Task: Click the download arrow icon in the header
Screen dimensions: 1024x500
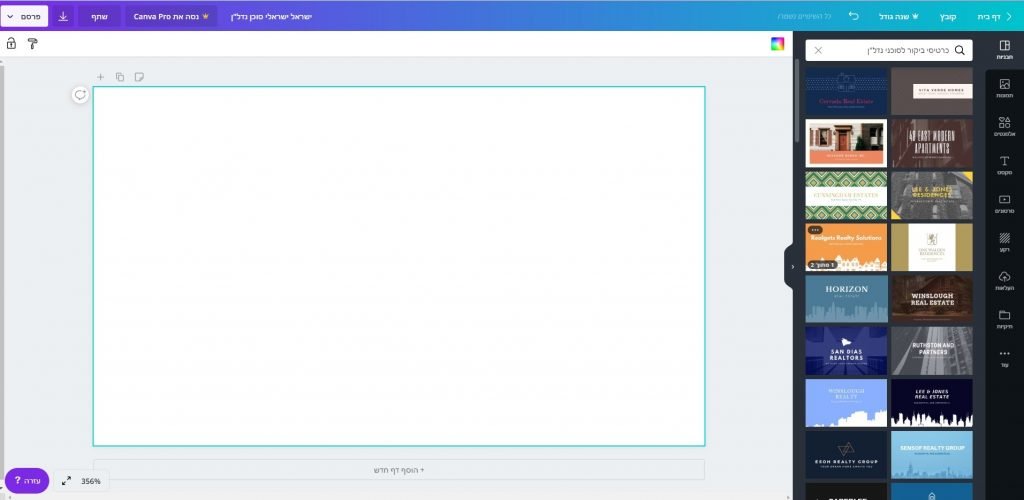Action: (x=63, y=16)
